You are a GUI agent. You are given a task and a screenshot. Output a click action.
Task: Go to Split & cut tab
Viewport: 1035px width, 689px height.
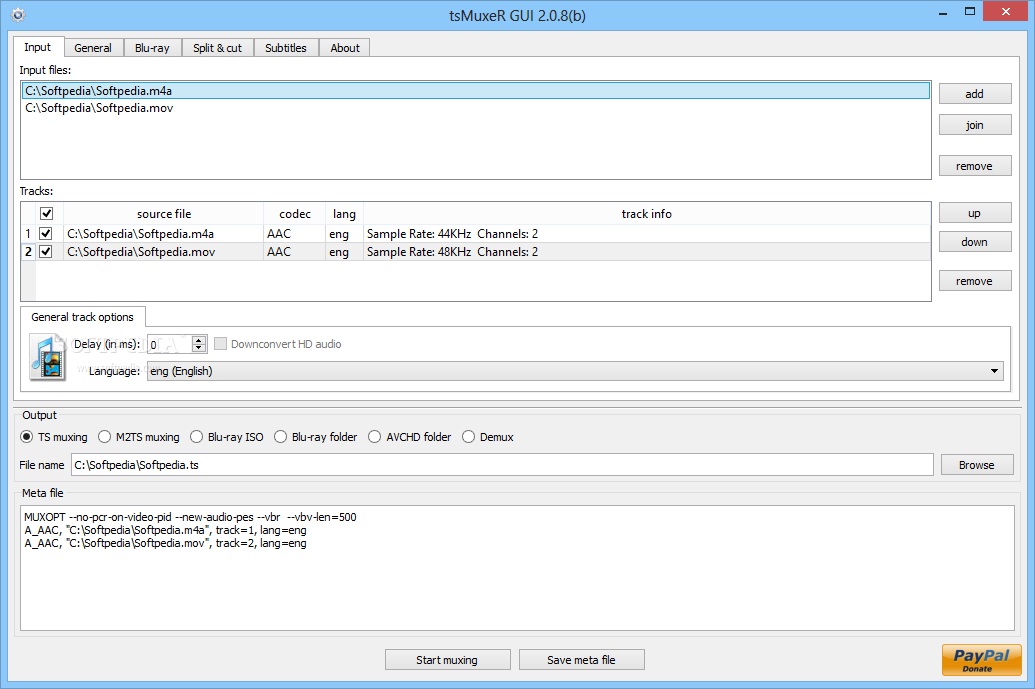(x=217, y=48)
